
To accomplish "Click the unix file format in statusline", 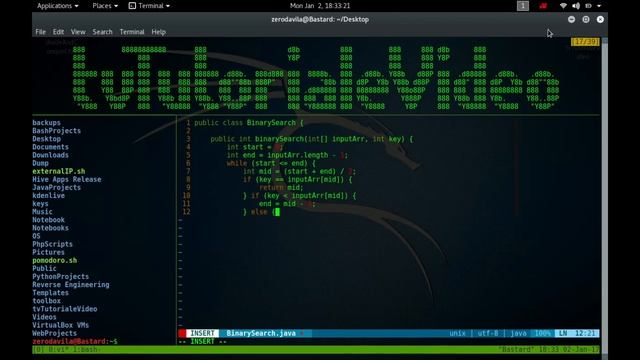I will 457,333.
